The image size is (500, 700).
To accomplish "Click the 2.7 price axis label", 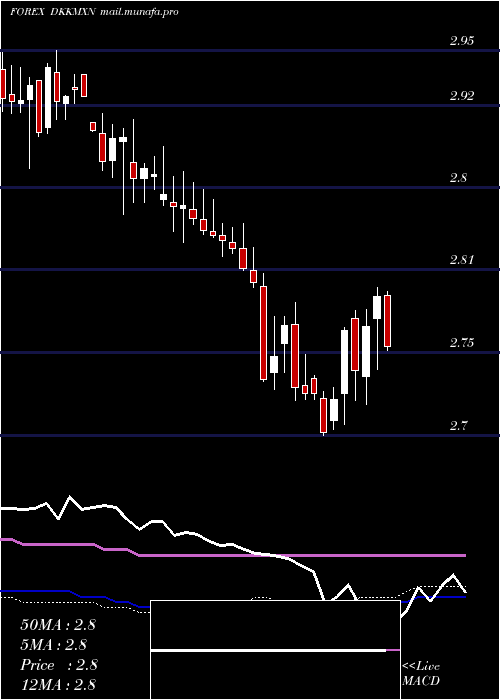I will click(458, 425).
